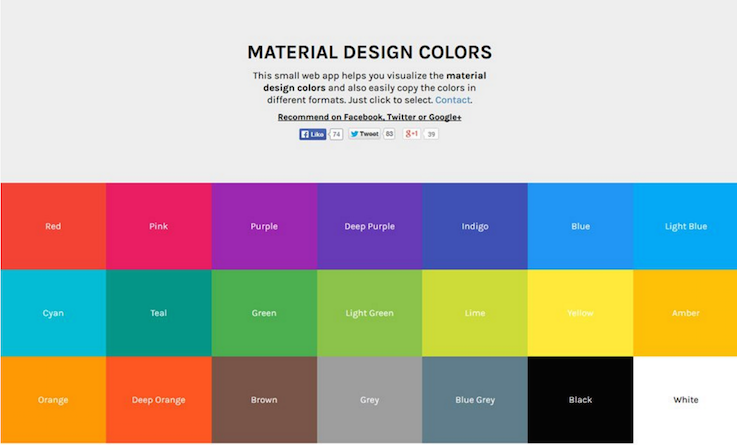Screen dimensions: 737x445
Task: Click the Google +1 button
Action: coord(412,134)
